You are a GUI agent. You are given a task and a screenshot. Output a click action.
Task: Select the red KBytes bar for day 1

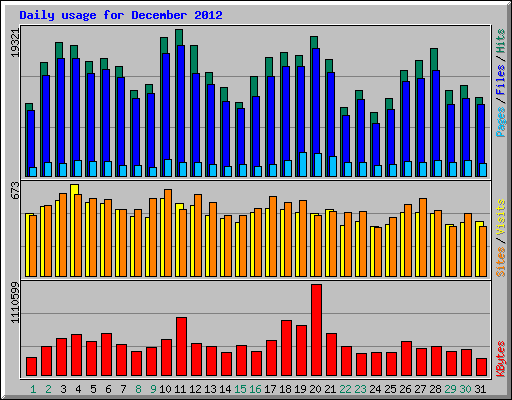click(x=31, y=367)
